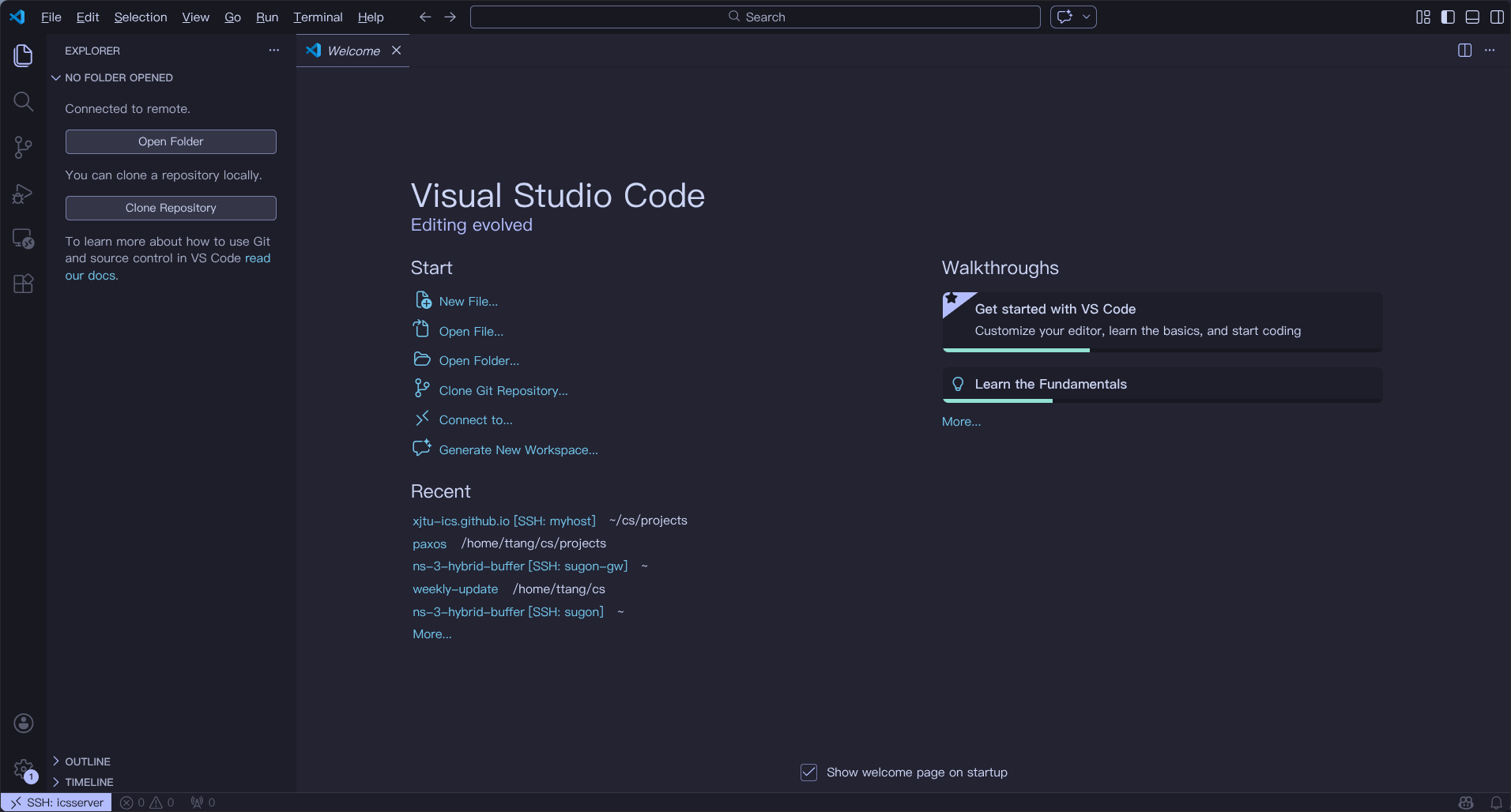Image resolution: width=1511 pixels, height=812 pixels.
Task: Expand the Timeline section
Action: coord(89,782)
